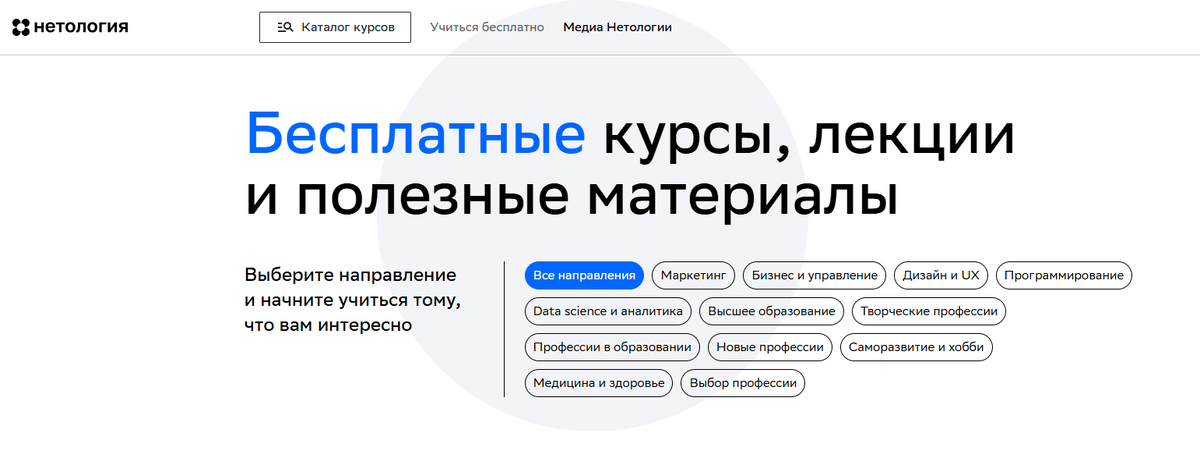Filter by Профессии в образовании
Viewport: 1200px width, 451px height.
pos(612,347)
